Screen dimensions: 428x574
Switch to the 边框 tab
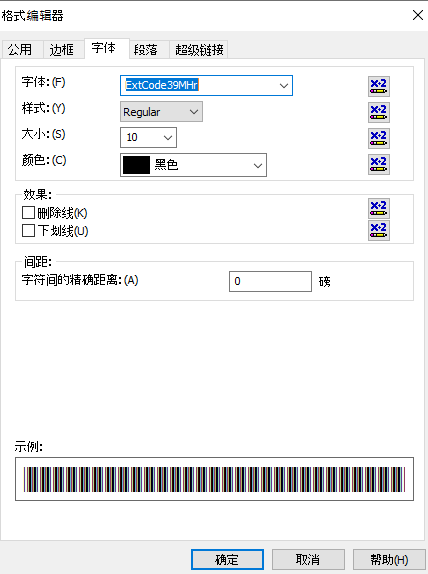click(x=63, y=49)
